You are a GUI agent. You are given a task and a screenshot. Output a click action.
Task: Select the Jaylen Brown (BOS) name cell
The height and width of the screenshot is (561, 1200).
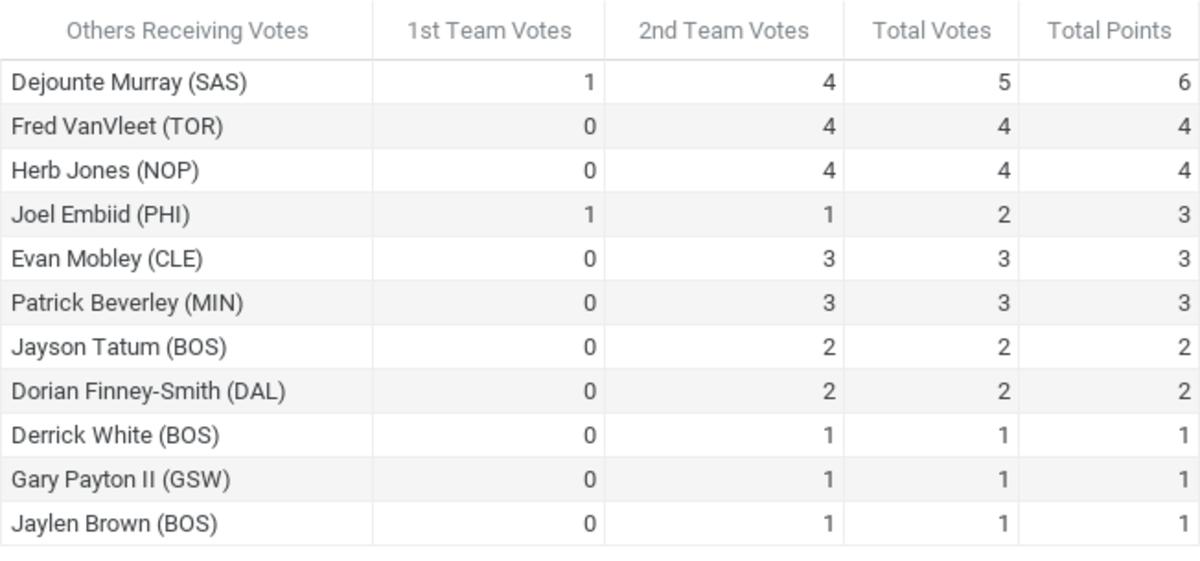pos(114,523)
